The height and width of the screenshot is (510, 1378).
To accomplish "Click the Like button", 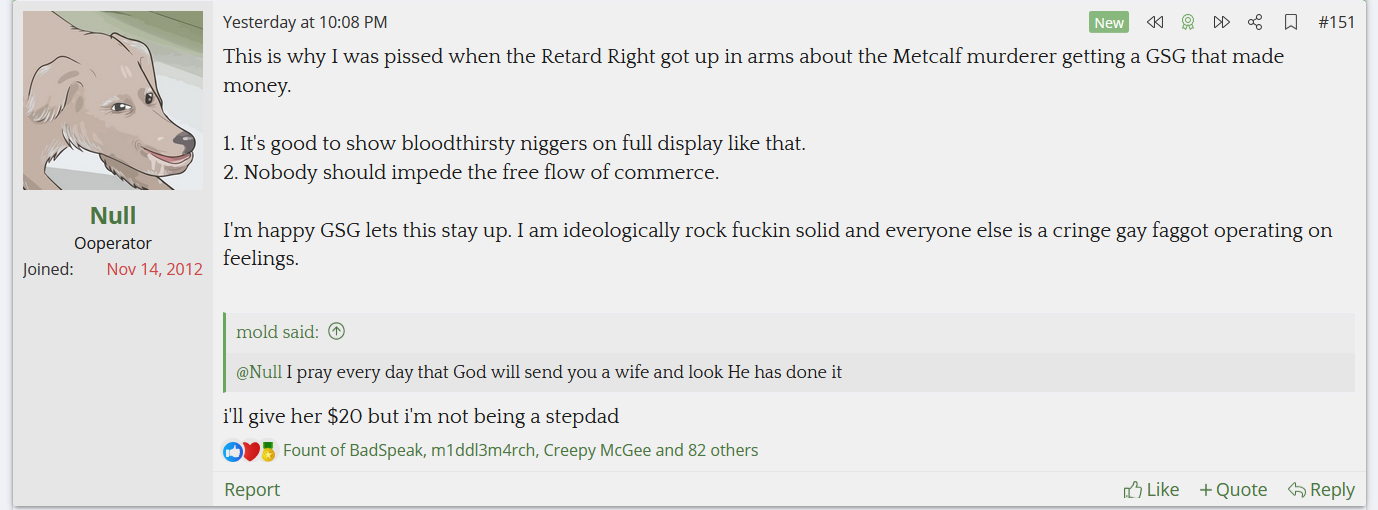I will click(1151, 489).
